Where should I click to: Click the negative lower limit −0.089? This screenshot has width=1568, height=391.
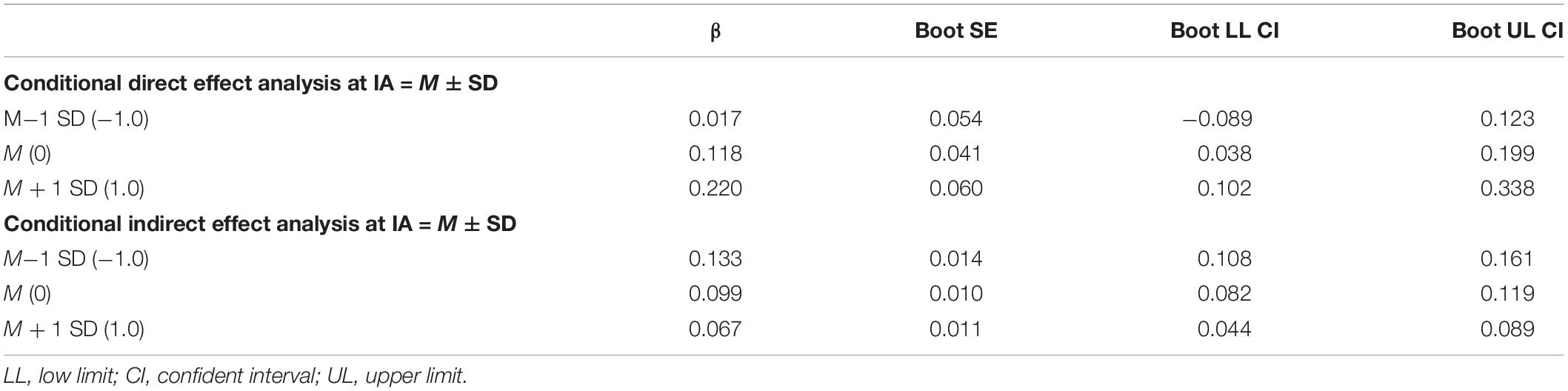[1217, 118]
